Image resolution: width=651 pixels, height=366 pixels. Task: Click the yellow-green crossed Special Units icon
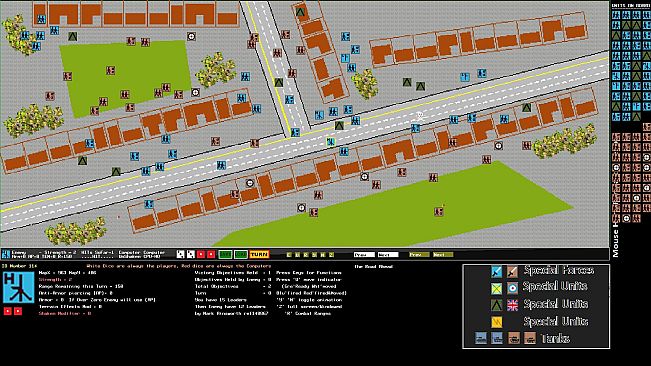coord(497,288)
